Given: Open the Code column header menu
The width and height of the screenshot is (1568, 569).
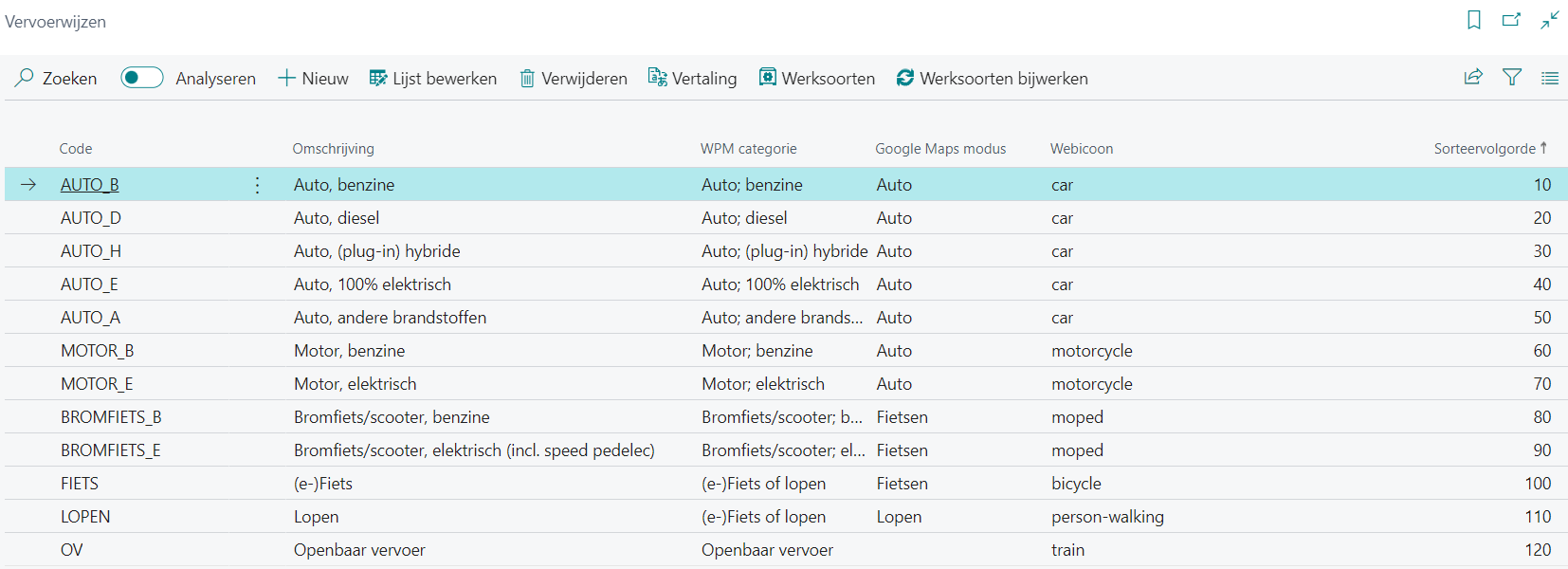Looking at the screenshot, I should 76,149.
